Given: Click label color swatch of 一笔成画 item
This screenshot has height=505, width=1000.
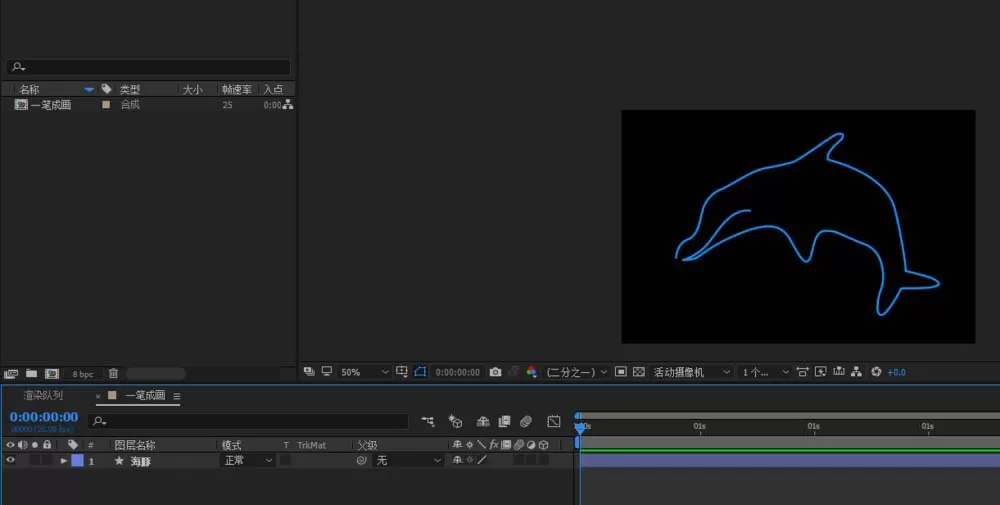Looking at the screenshot, I should click(x=106, y=105).
